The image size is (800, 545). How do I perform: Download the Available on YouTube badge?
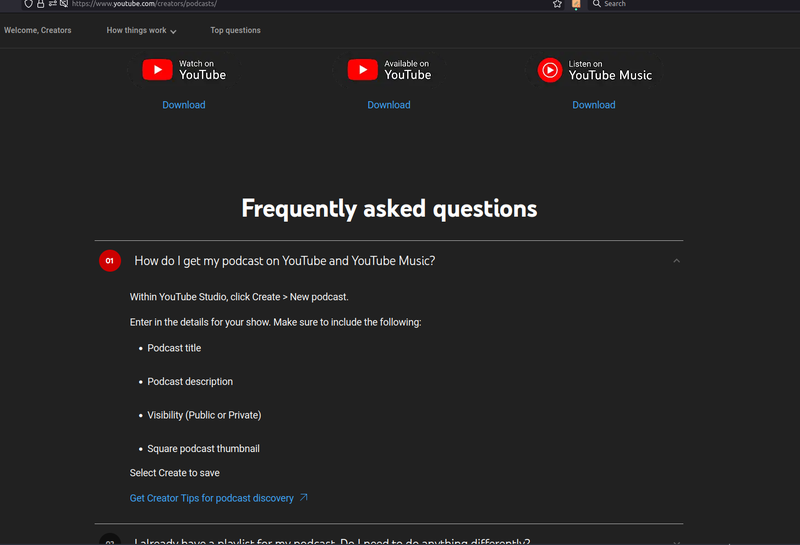(x=389, y=105)
